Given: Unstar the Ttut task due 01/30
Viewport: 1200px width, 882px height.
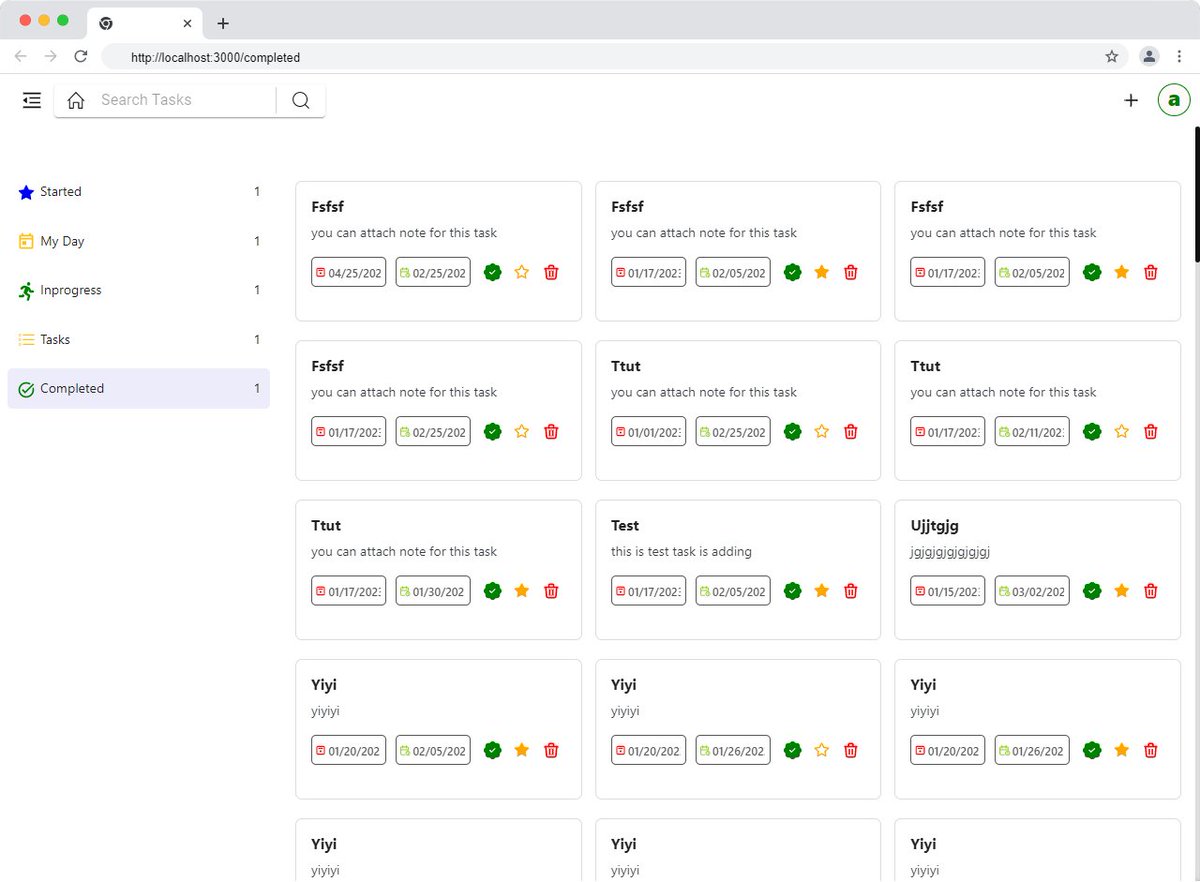Looking at the screenshot, I should pyautogui.click(x=522, y=591).
